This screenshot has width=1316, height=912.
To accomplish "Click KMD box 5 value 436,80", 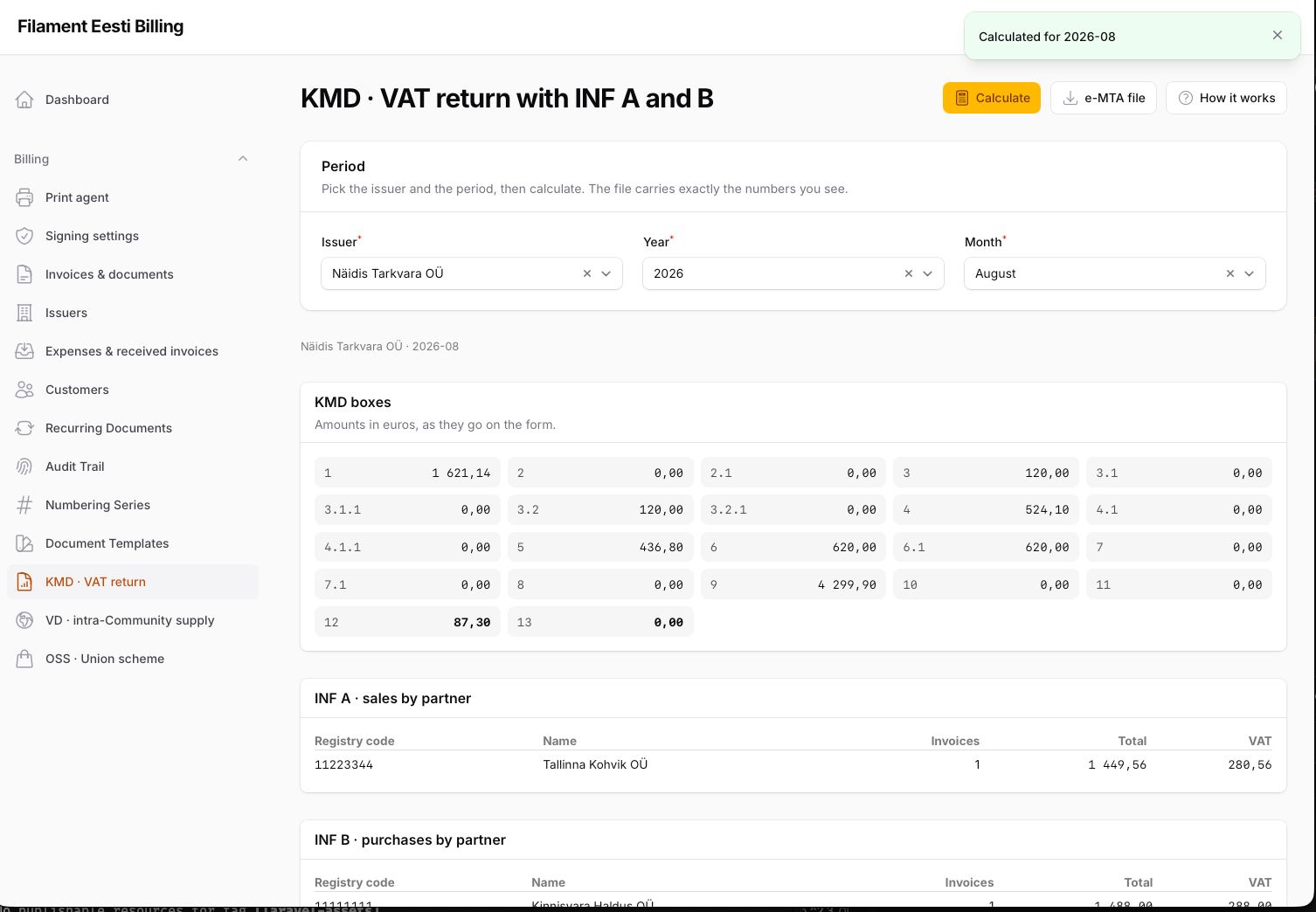I will pos(661,547).
